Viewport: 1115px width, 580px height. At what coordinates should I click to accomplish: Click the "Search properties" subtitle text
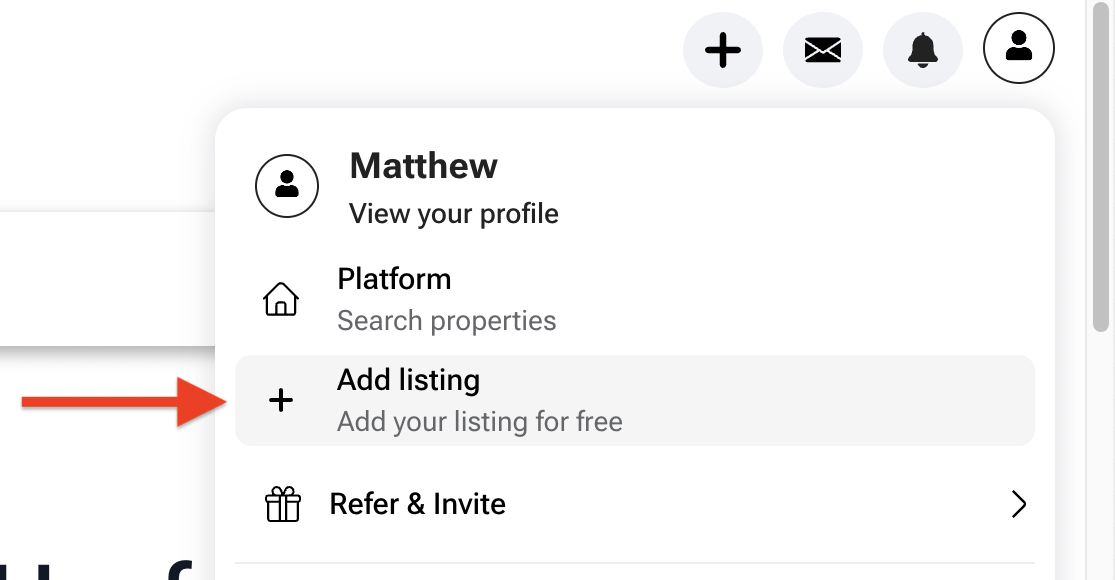pos(446,321)
